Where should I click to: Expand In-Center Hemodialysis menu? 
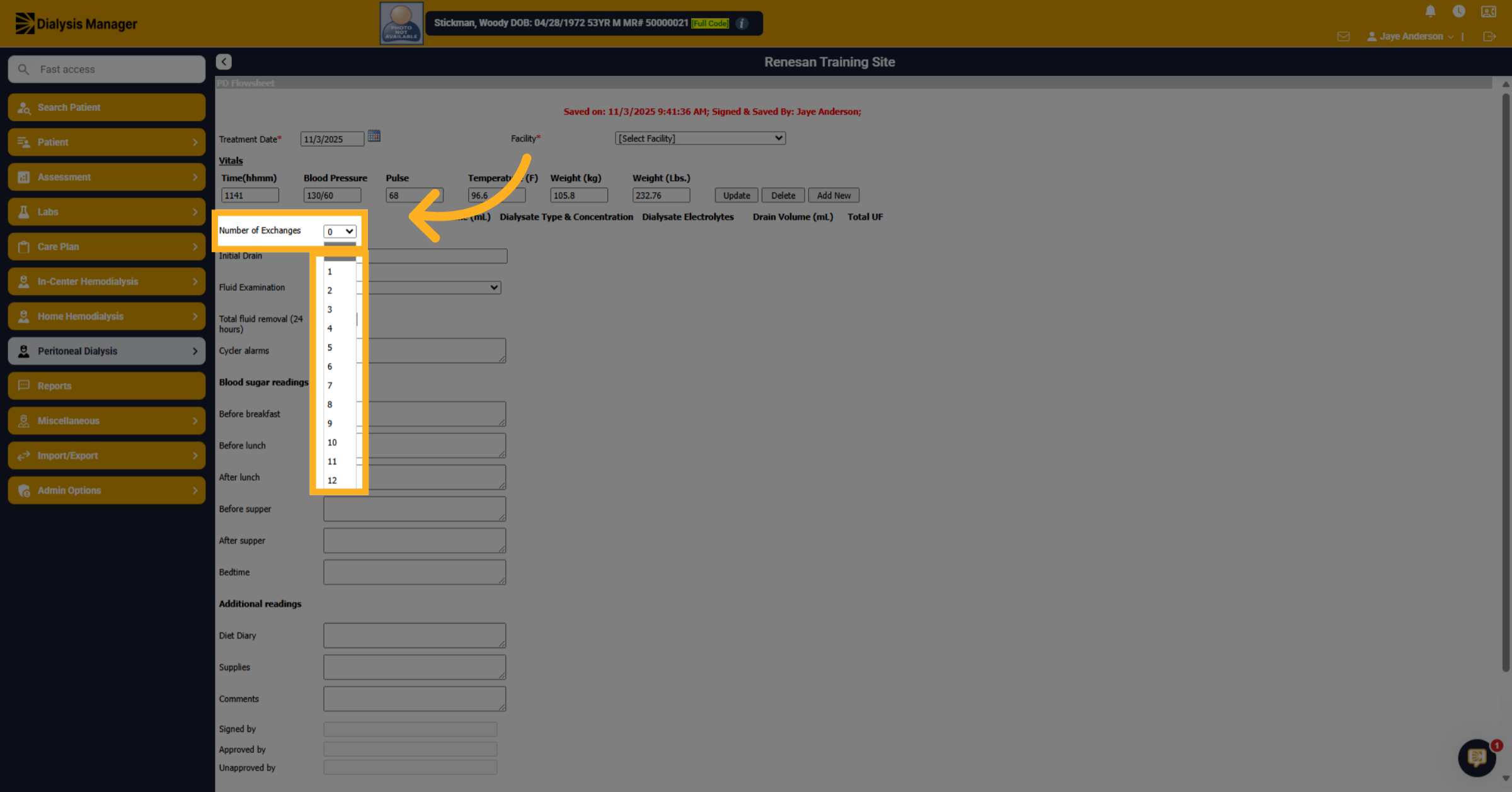tap(106, 282)
